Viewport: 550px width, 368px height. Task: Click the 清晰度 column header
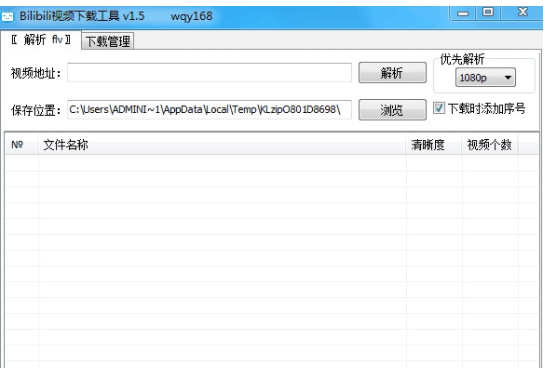[434, 144]
